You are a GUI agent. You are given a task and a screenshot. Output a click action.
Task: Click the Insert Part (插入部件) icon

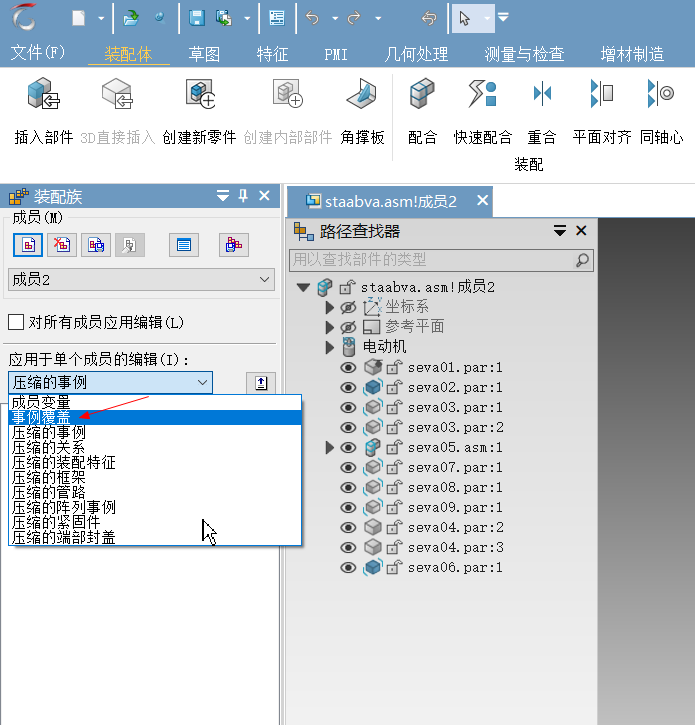43,96
